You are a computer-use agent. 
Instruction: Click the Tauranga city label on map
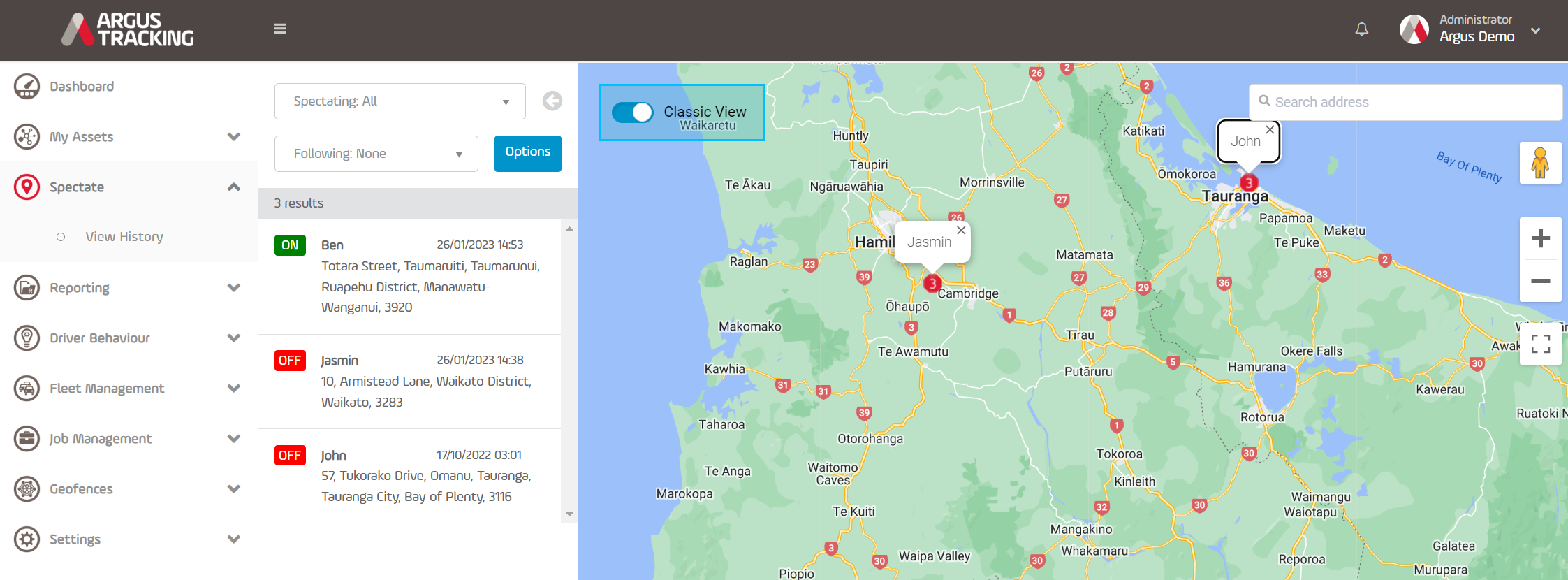[1235, 197]
